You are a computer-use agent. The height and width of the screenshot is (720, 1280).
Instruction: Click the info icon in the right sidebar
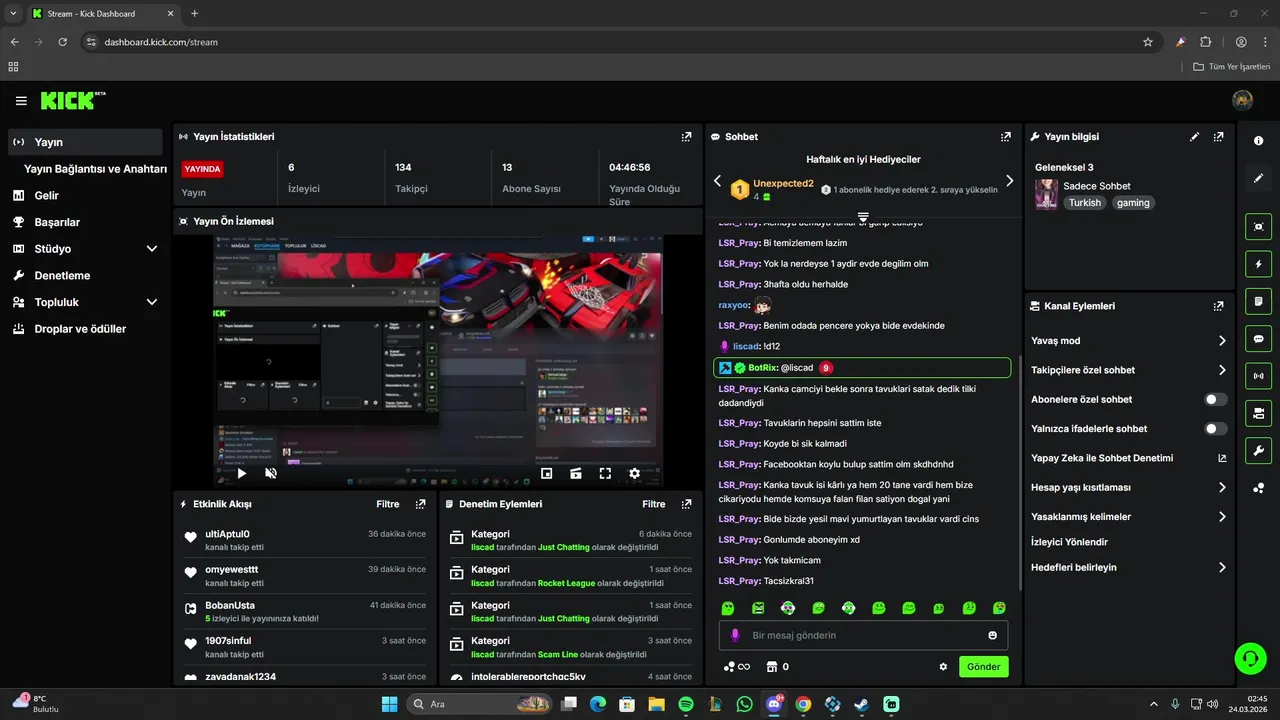point(1259,141)
